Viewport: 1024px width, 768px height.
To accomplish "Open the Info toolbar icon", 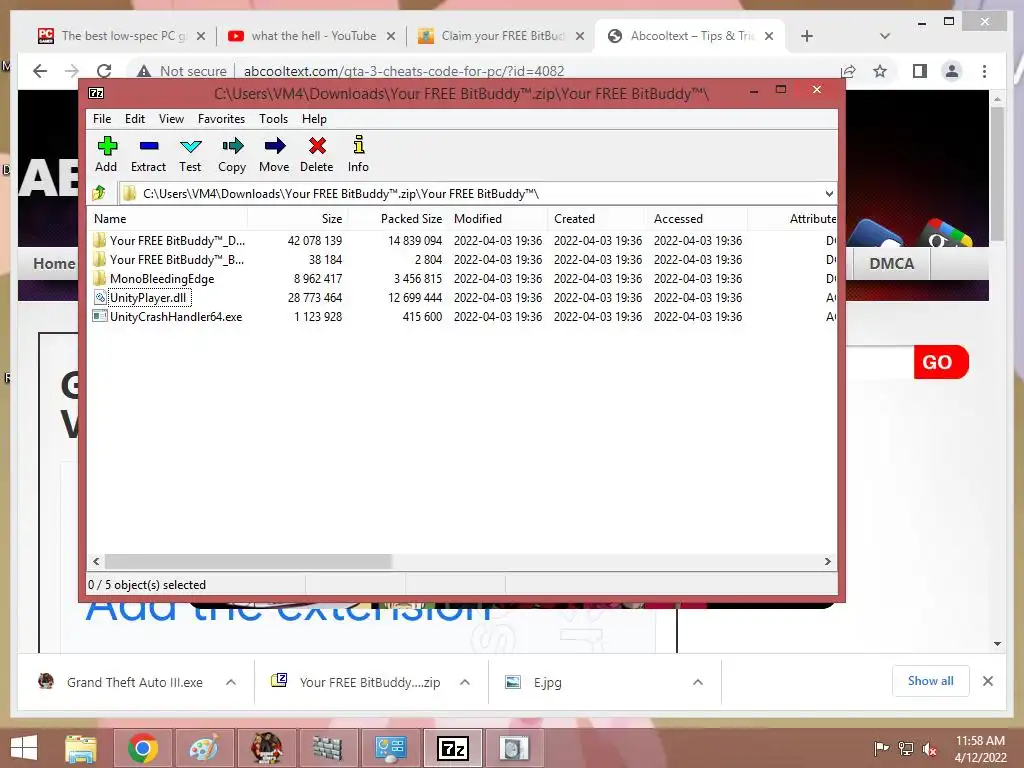I will pos(358,154).
